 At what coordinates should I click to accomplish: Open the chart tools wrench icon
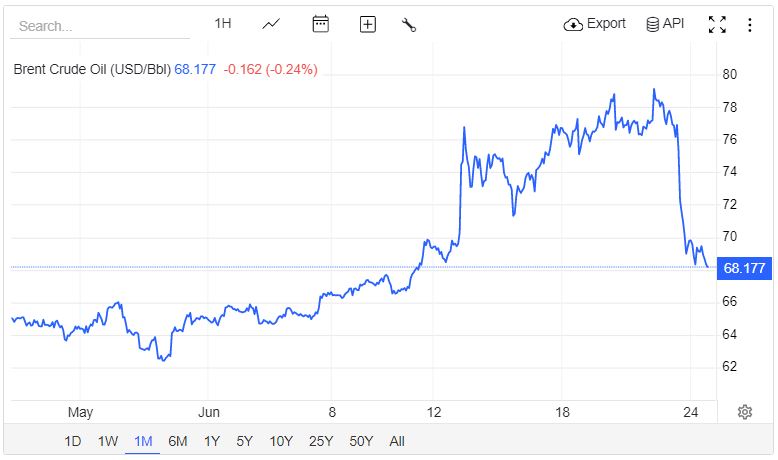[409, 25]
